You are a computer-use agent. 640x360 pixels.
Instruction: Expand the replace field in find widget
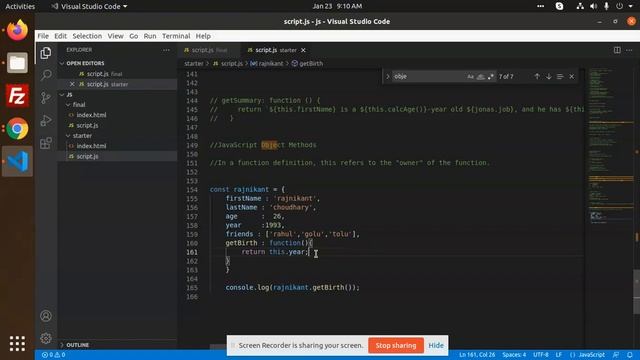pyautogui.click(x=388, y=76)
